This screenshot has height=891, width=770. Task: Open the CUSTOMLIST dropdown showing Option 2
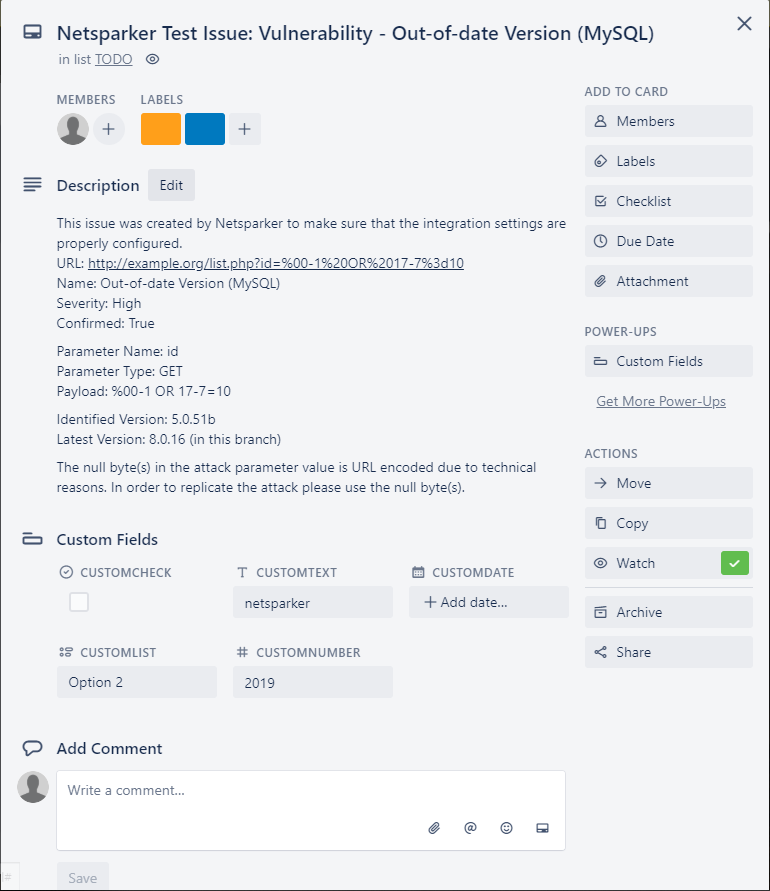pos(136,682)
